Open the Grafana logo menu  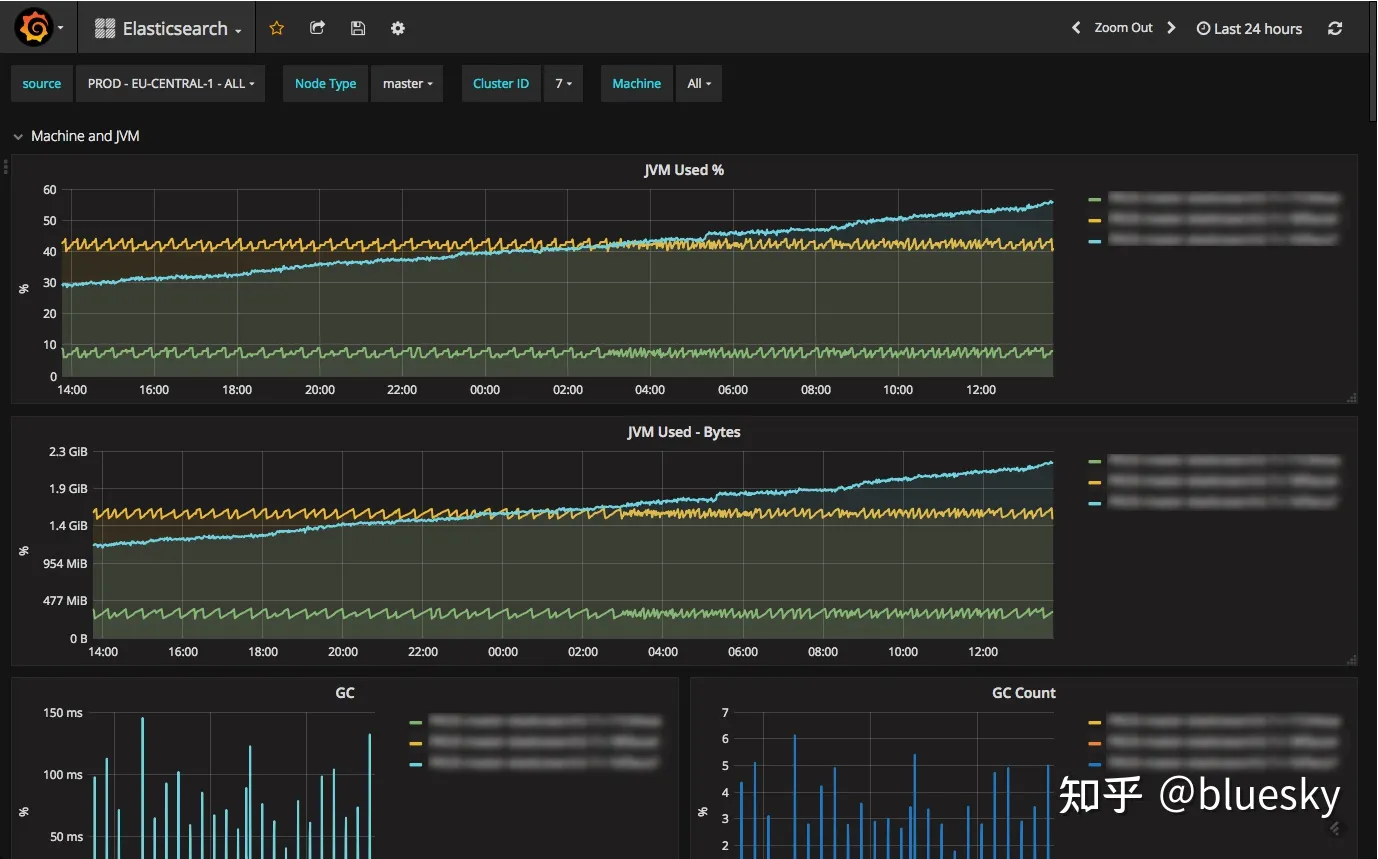39,28
